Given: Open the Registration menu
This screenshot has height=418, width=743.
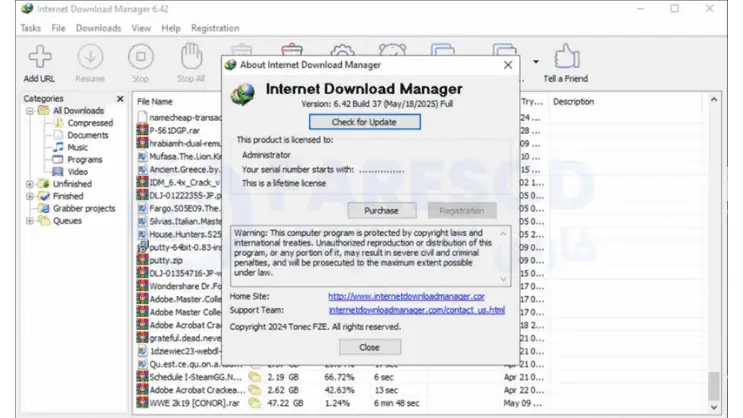Looking at the screenshot, I should tap(215, 28).
